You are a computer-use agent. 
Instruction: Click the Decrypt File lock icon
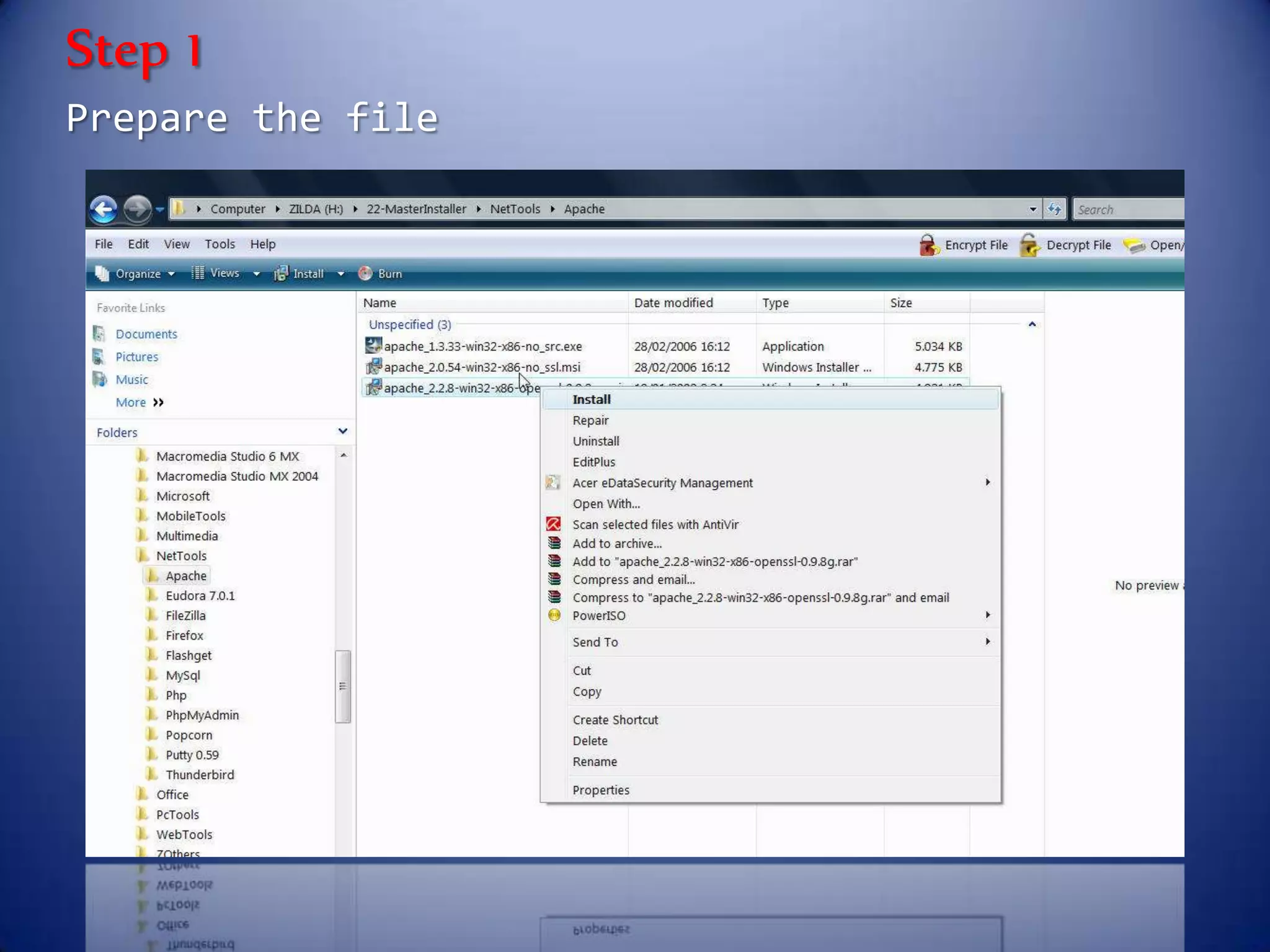(1030, 245)
